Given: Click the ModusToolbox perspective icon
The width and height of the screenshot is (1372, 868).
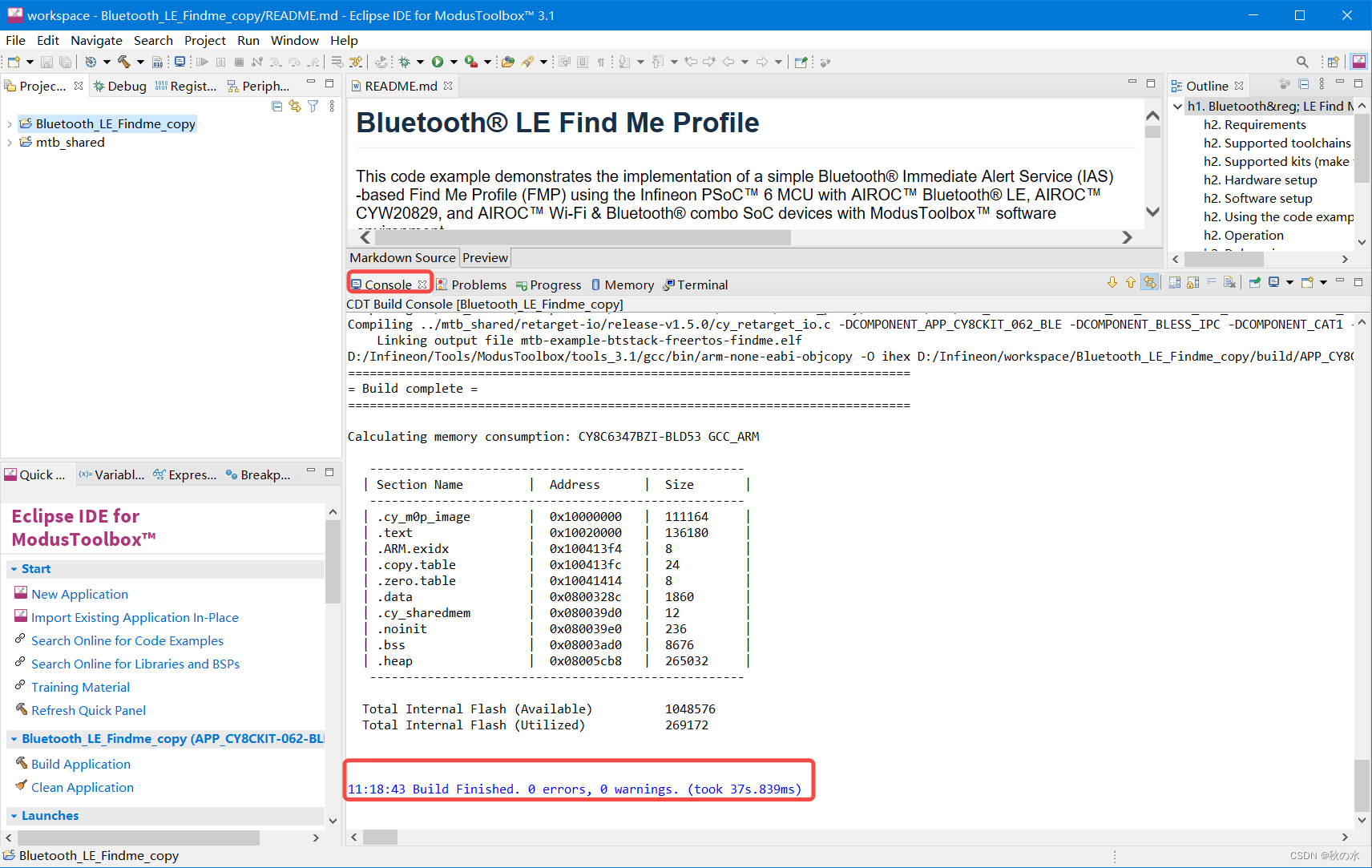Looking at the screenshot, I should [1359, 62].
